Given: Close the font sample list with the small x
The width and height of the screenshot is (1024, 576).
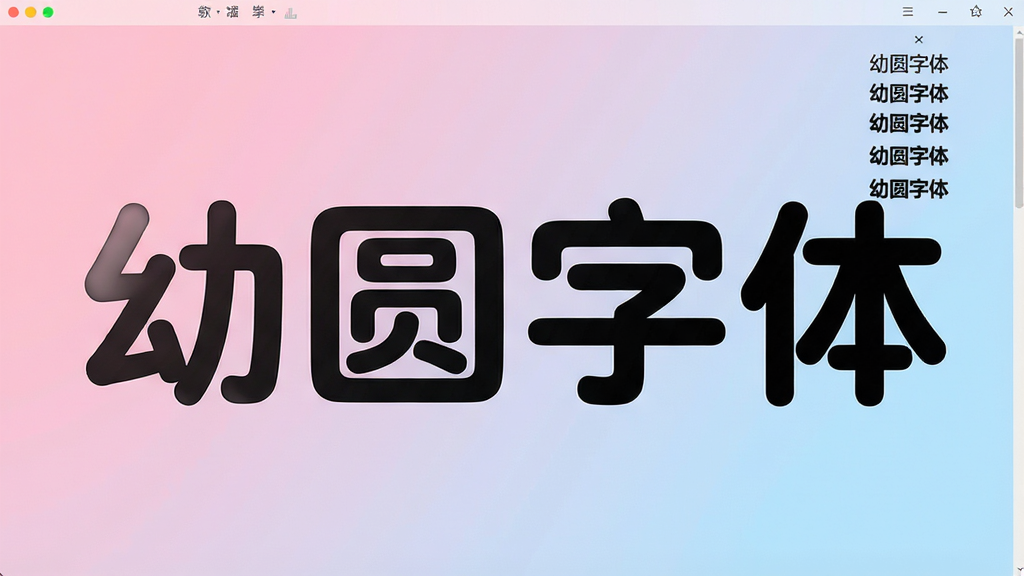Looking at the screenshot, I should pyautogui.click(x=919, y=40).
